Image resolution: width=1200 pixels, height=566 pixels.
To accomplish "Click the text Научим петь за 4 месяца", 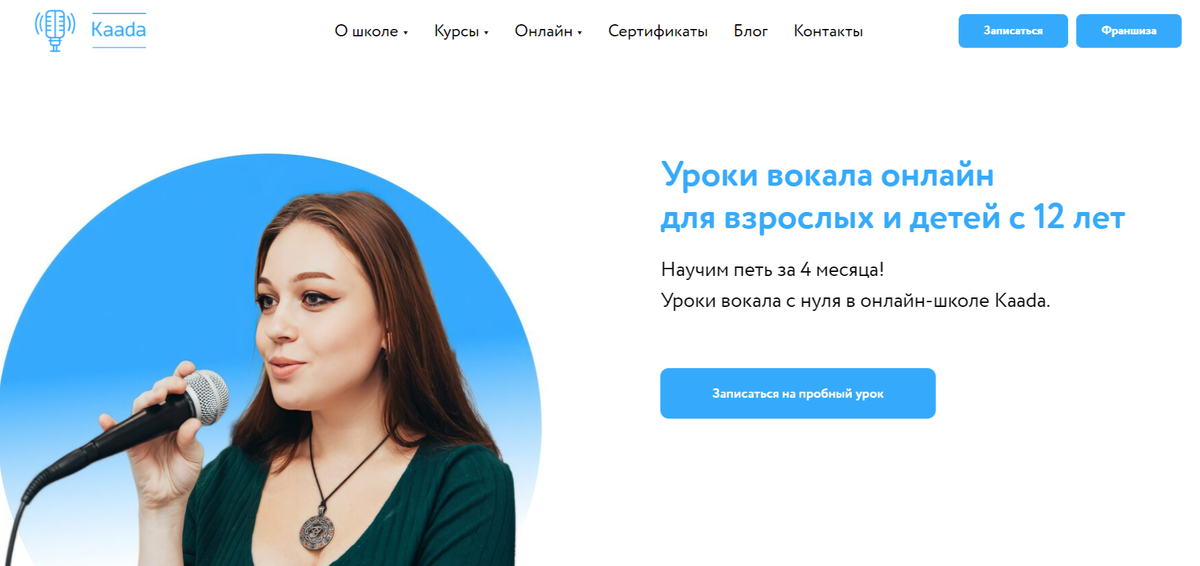I will pyautogui.click(x=772, y=270).
